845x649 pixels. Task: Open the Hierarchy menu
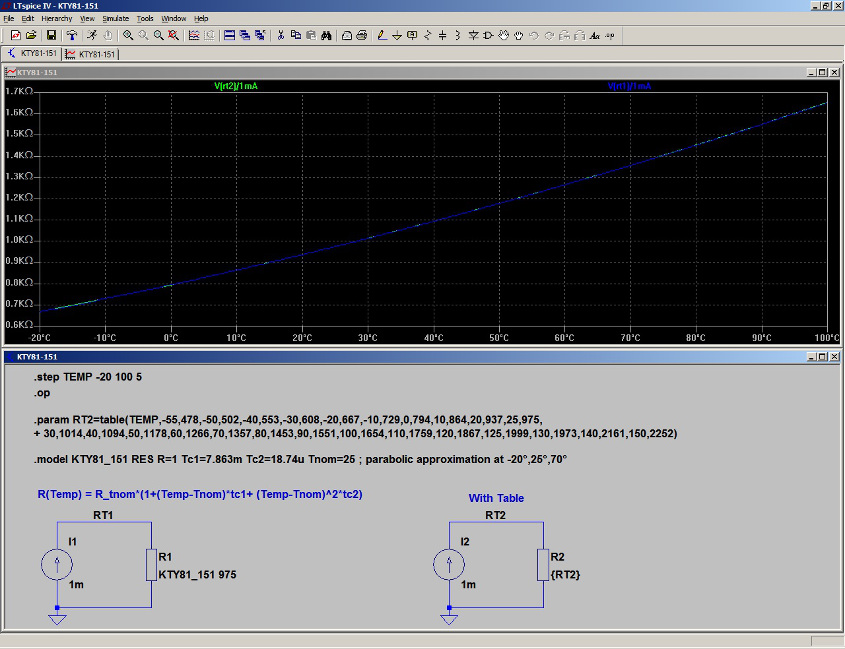(56, 18)
